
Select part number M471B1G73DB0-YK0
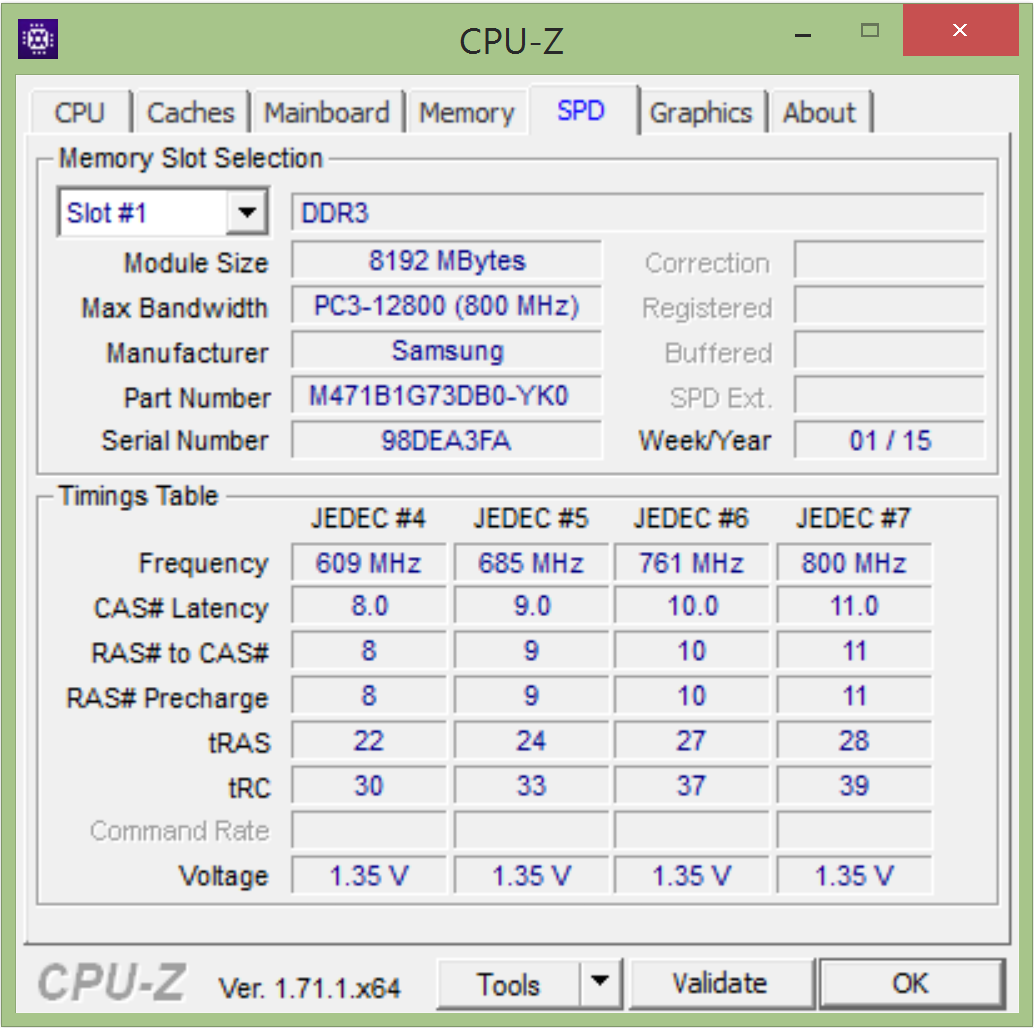(446, 396)
